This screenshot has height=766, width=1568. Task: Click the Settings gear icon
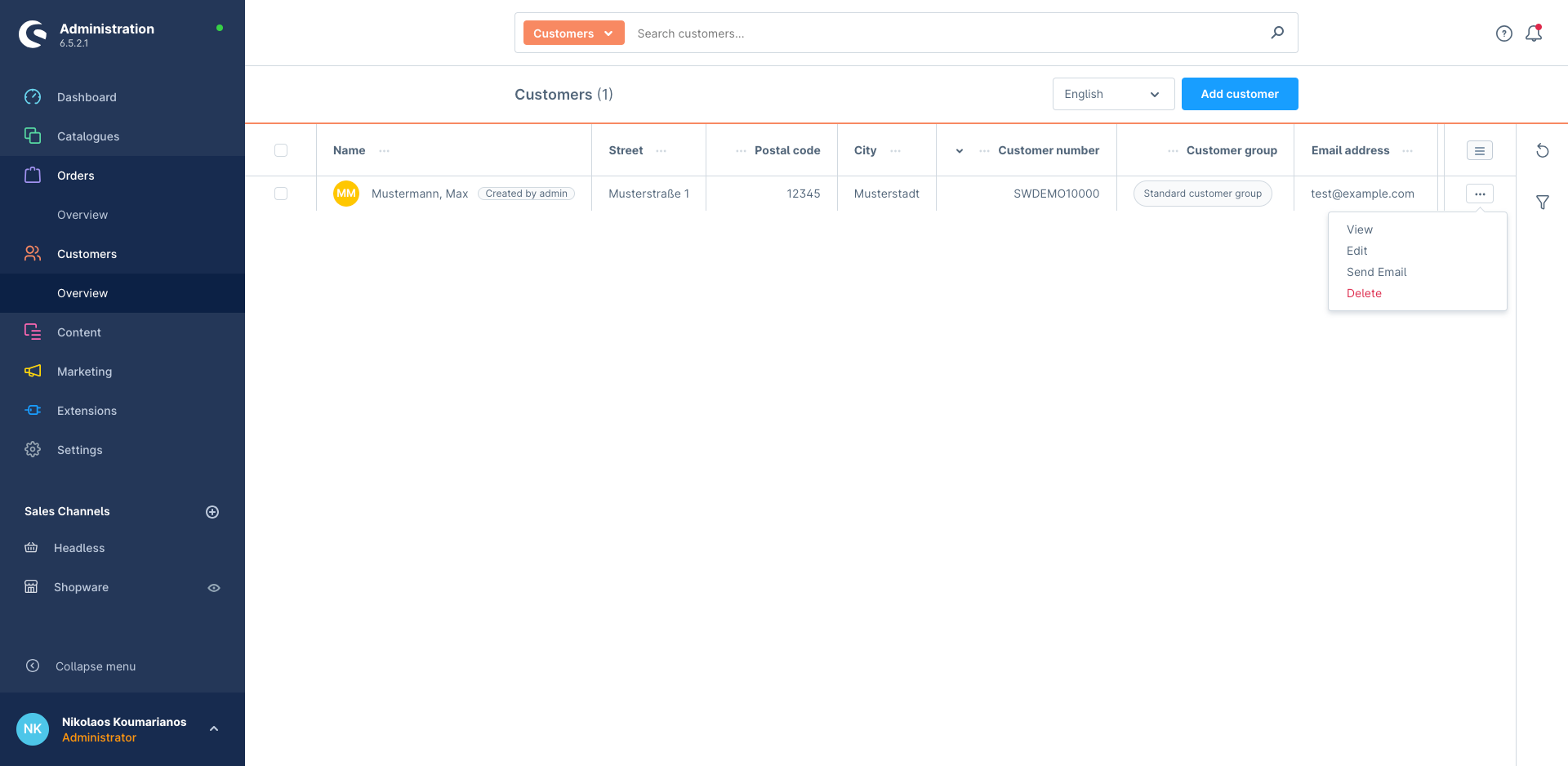[33, 449]
